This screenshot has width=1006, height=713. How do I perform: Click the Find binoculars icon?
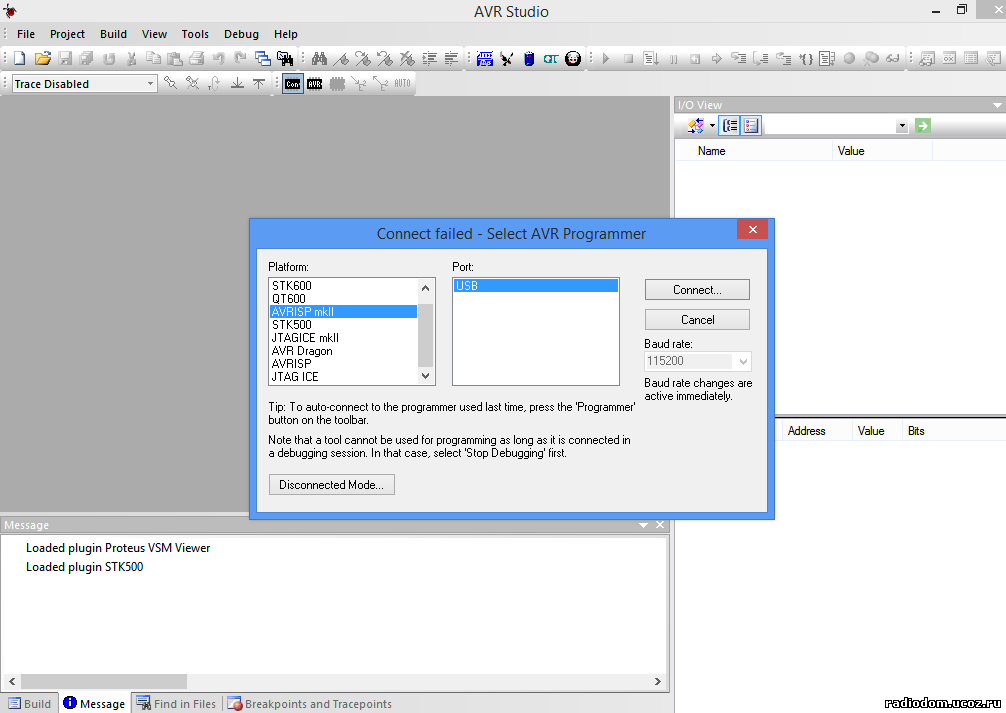coord(319,58)
